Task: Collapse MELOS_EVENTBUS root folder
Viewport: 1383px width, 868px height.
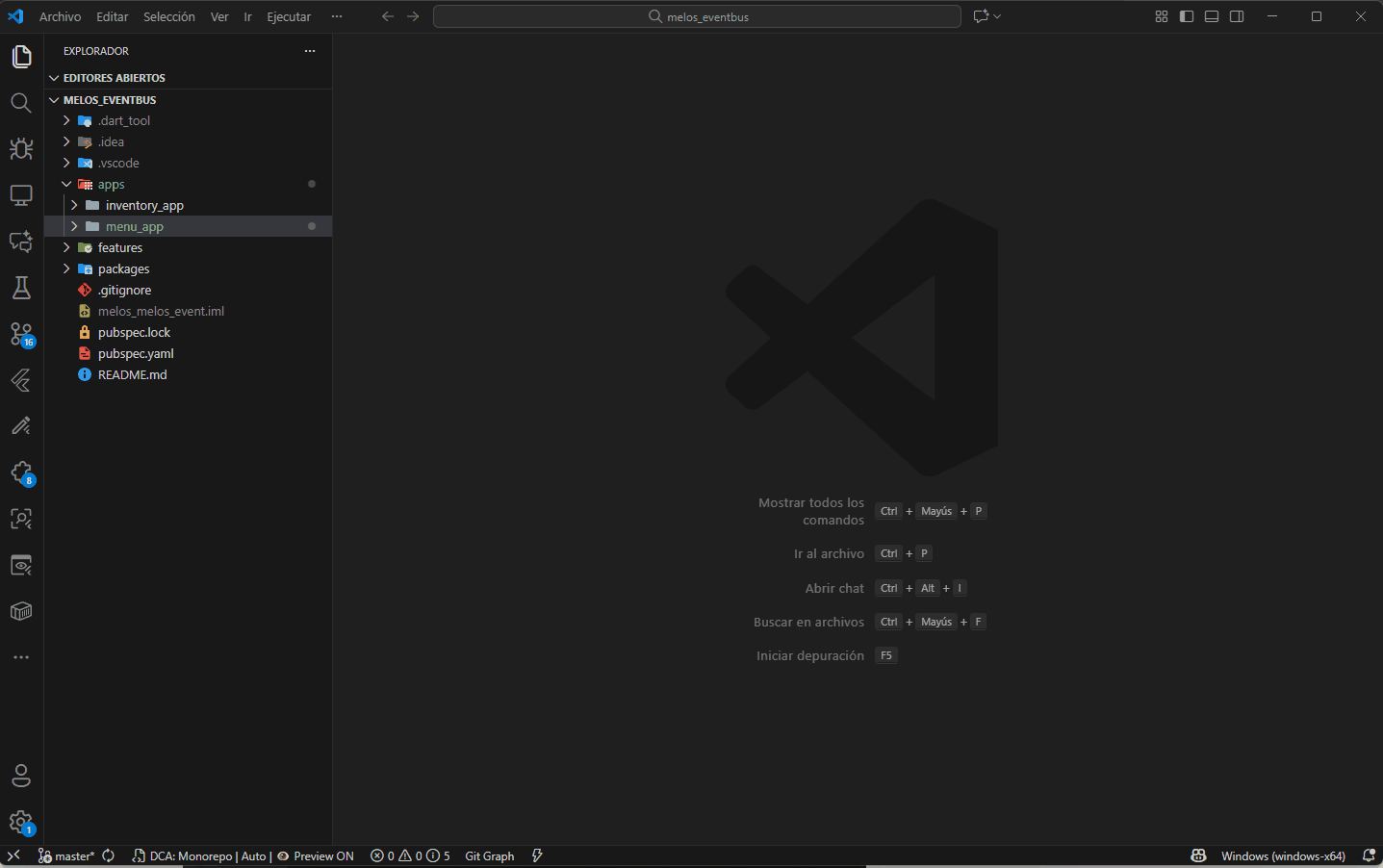Action: tap(188, 100)
